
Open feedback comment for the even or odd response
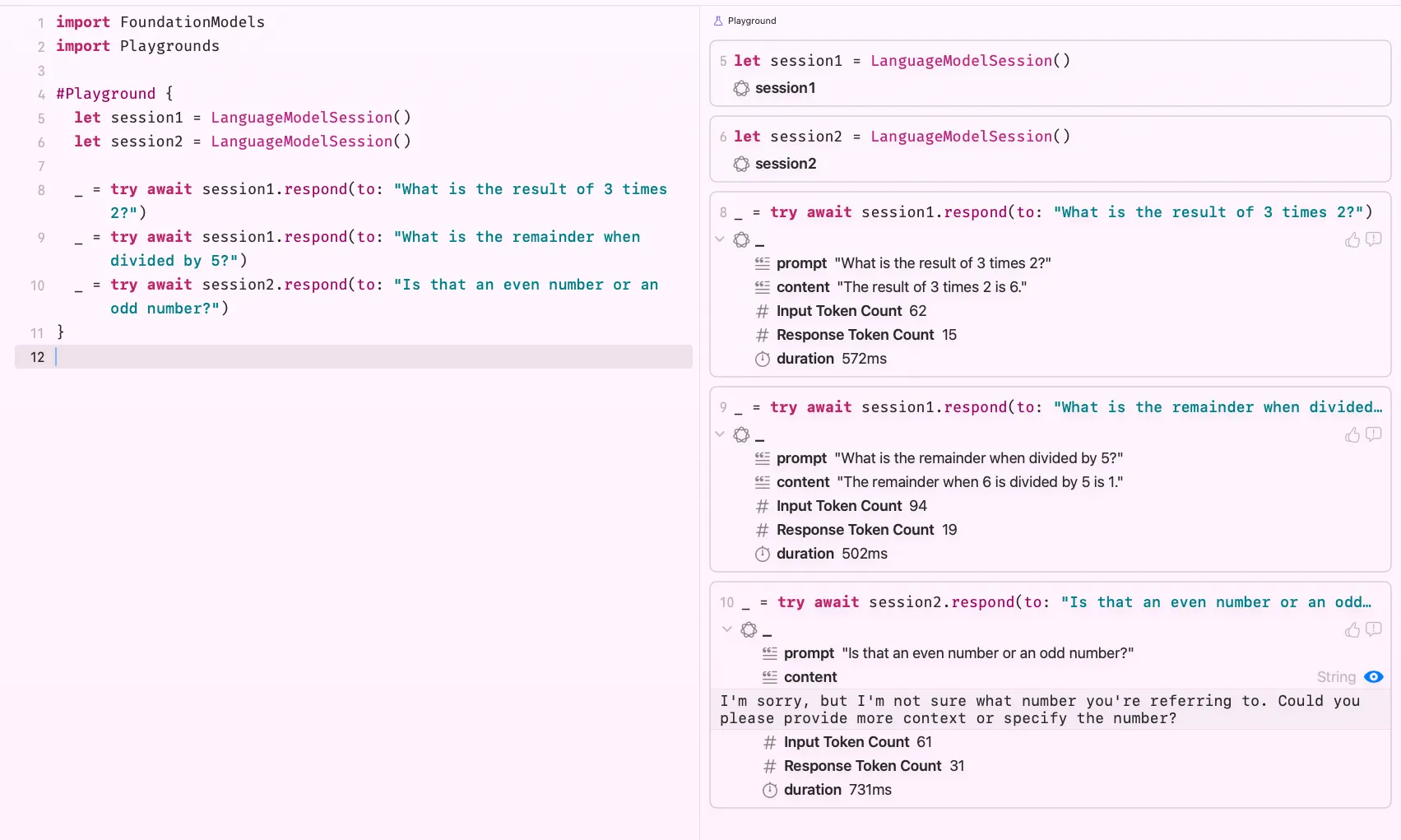click(1374, 629)
